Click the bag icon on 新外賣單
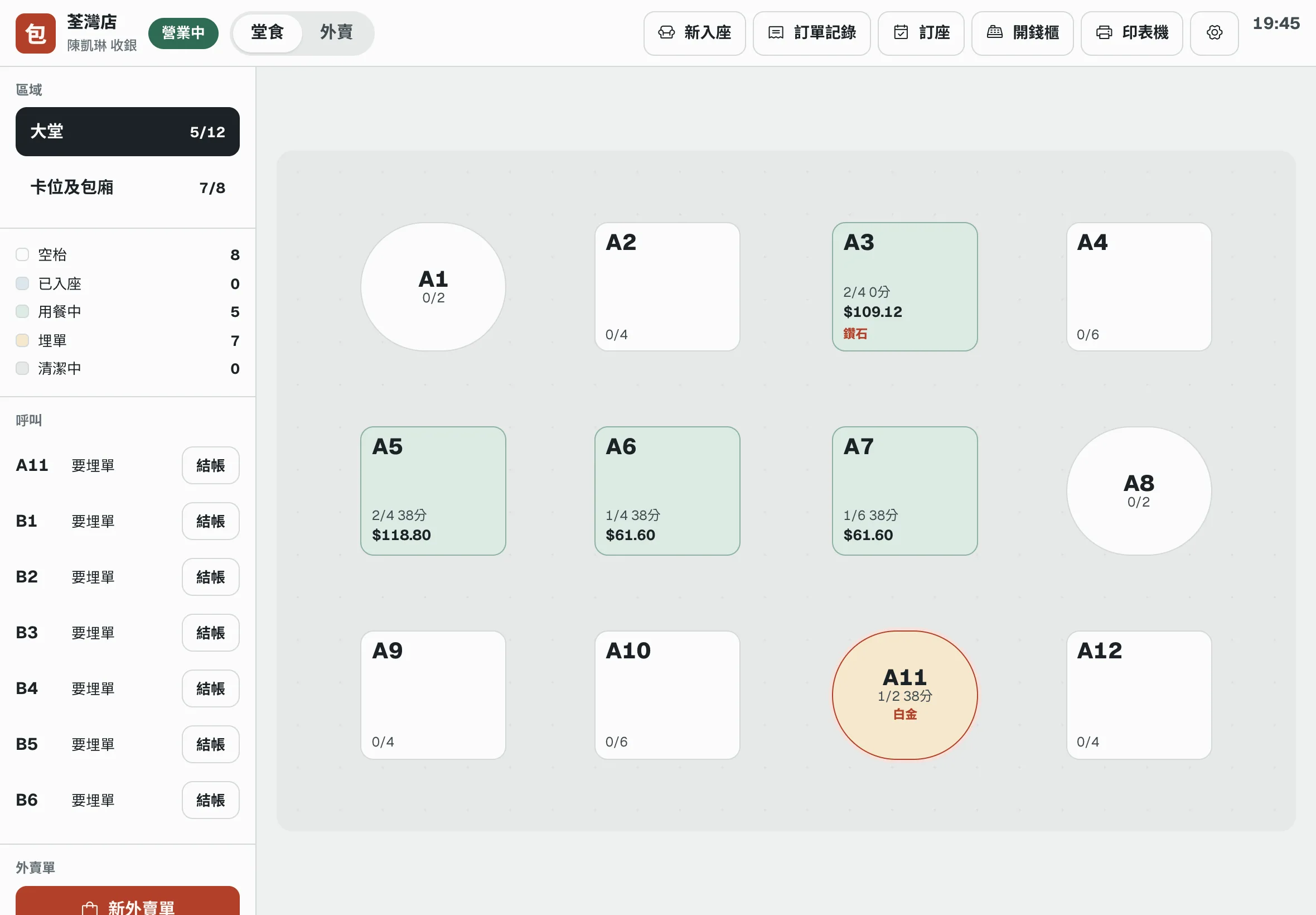This screenshot has height=915, width=1316. click(x=89, y=908)
